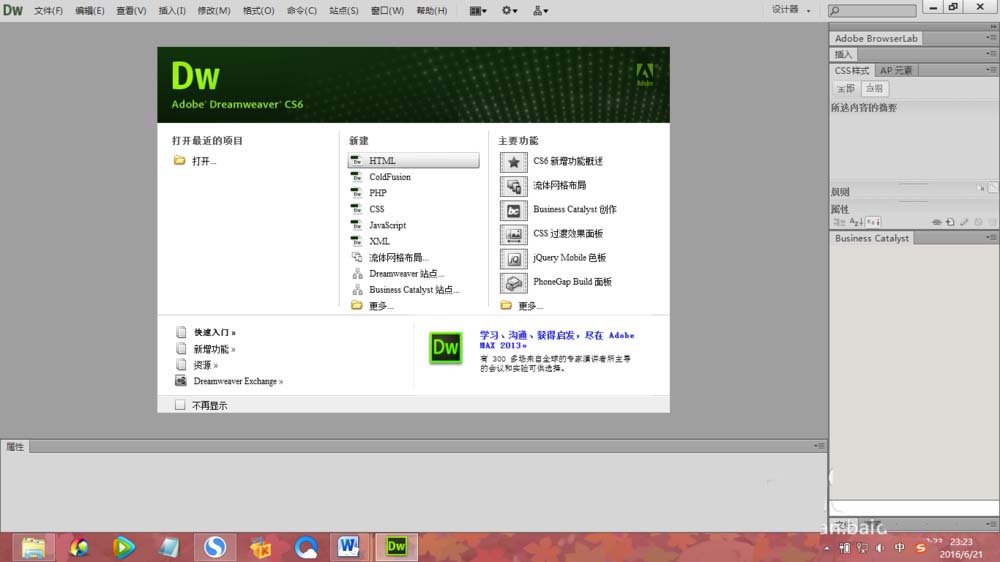Open the 编辑(E) menu
This screenshot has width=1000, height=562.
click(x=89, y=10)
